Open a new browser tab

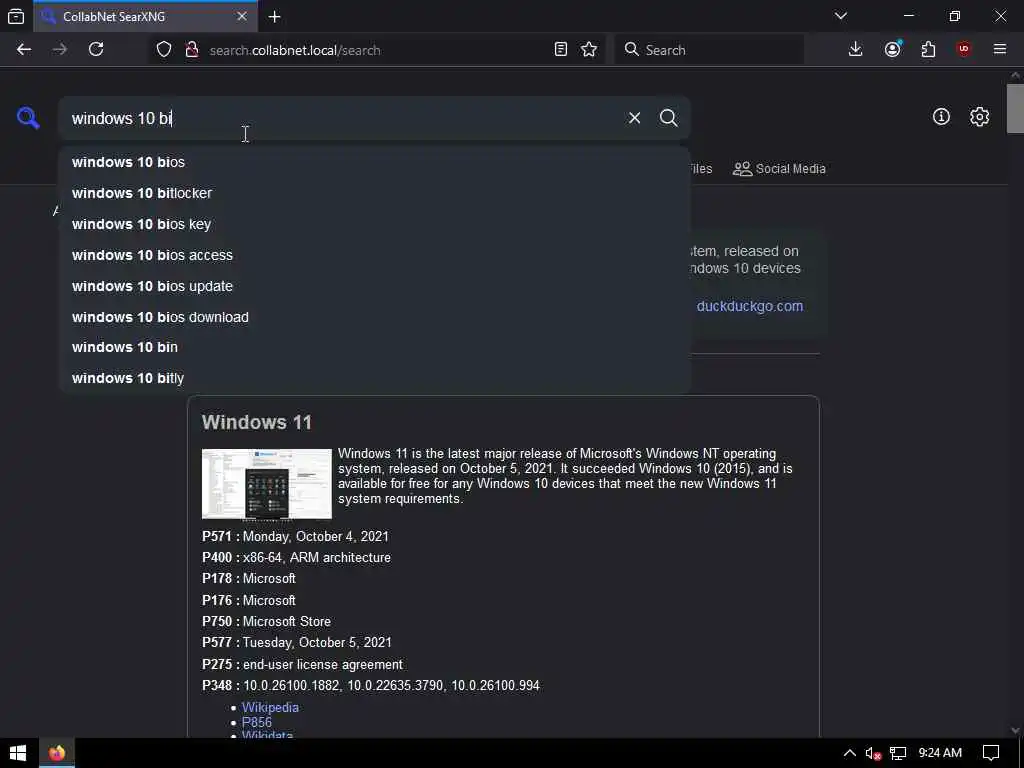(x=275, y=17)
